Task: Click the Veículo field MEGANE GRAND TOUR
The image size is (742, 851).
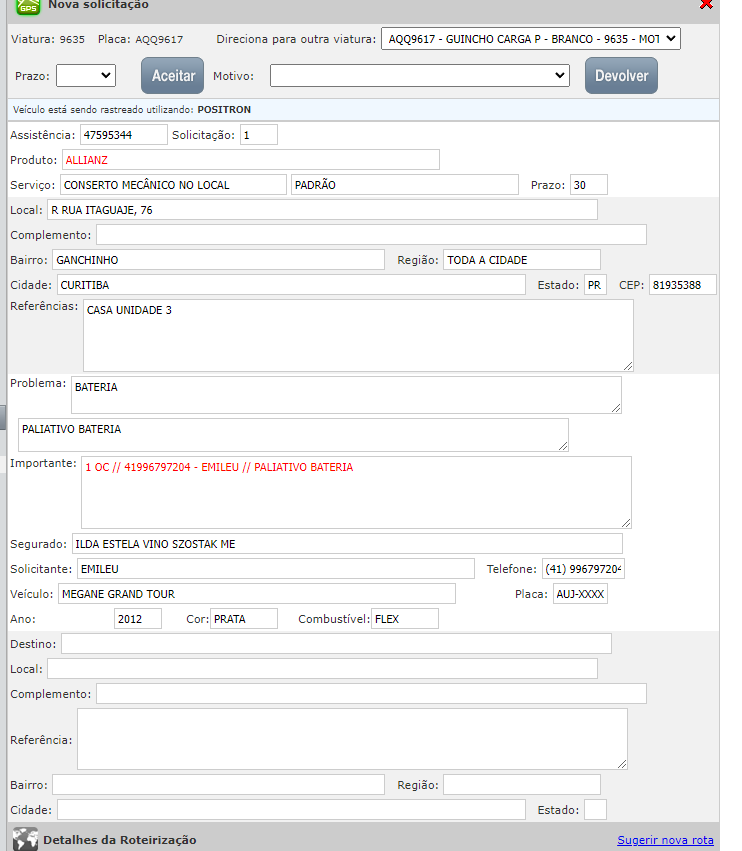Action: [256, 594]
